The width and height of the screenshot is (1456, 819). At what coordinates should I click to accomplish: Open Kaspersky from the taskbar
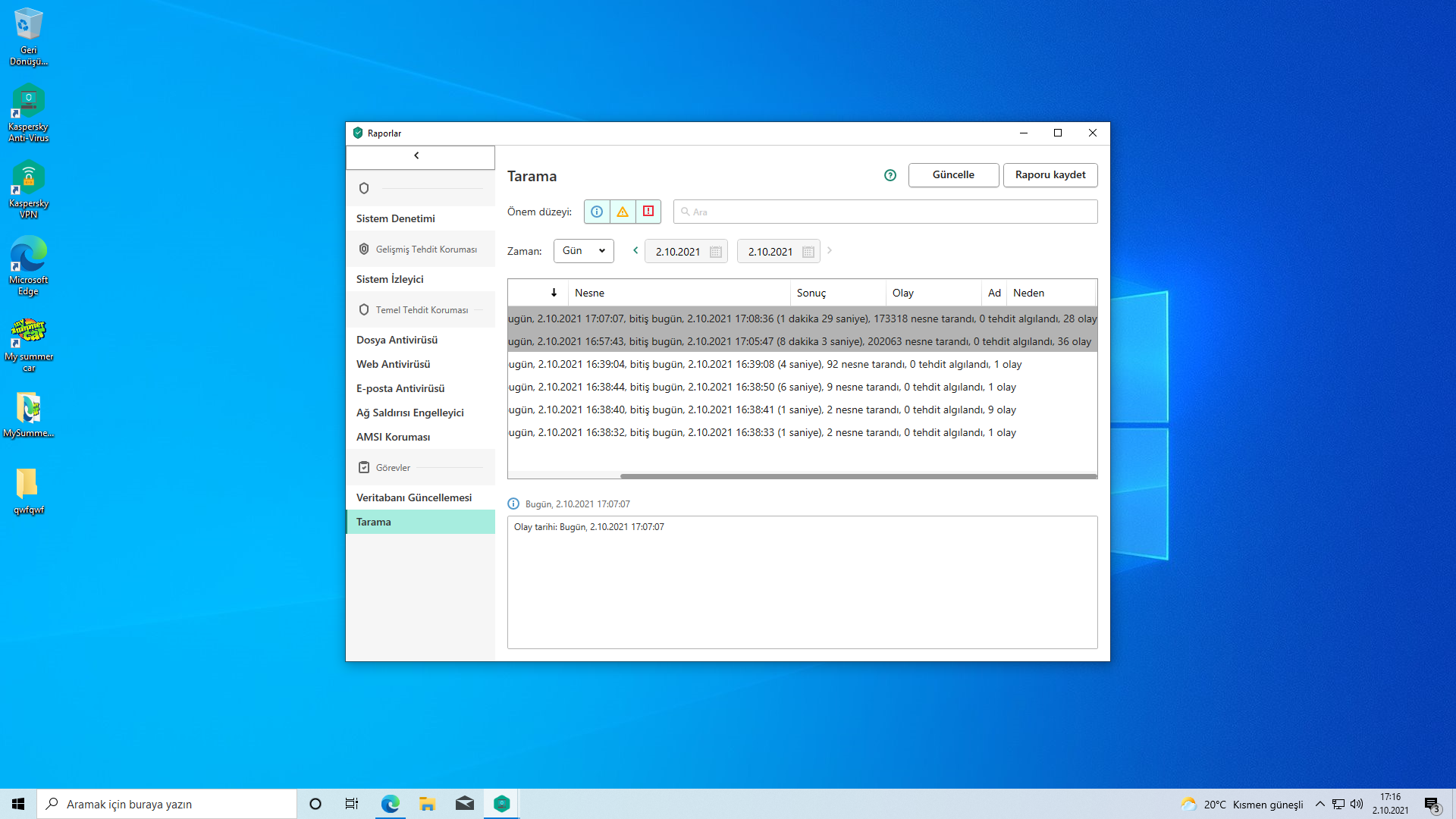point(501,804)
